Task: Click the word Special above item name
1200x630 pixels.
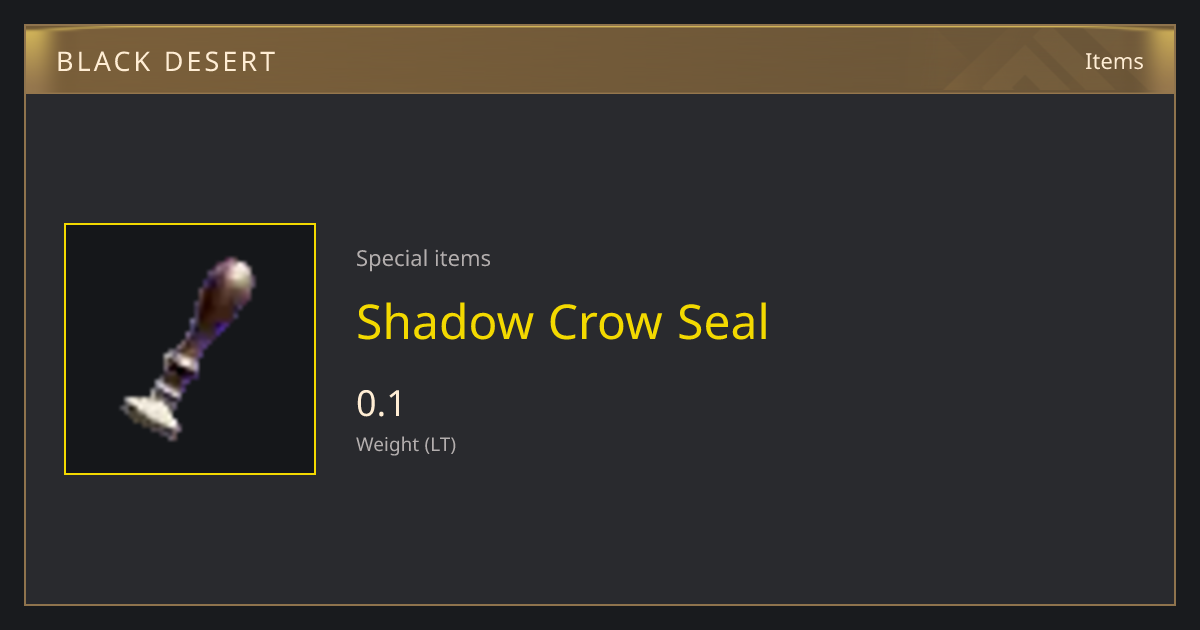Action: coord(392,259)
